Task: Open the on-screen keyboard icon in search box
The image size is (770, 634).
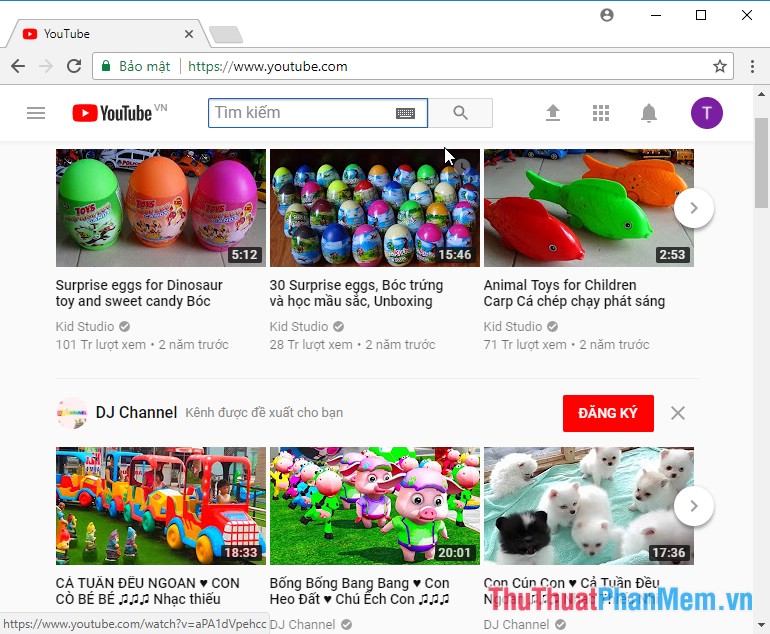Action: 405,113
